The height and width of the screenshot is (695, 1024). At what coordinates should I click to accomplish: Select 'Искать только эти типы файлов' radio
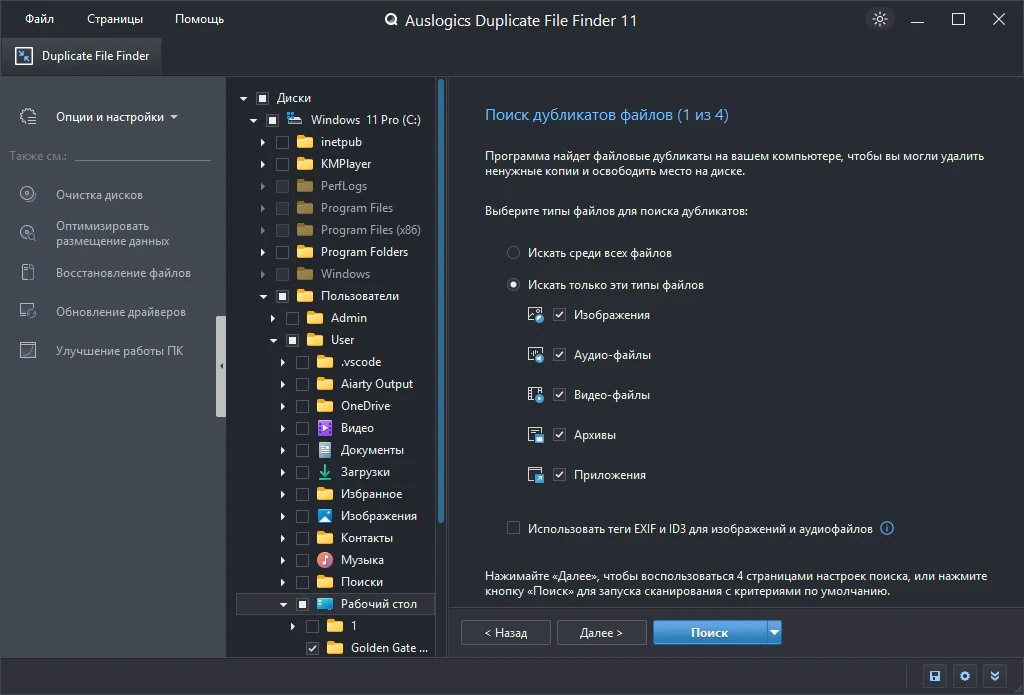click(513, 285)
